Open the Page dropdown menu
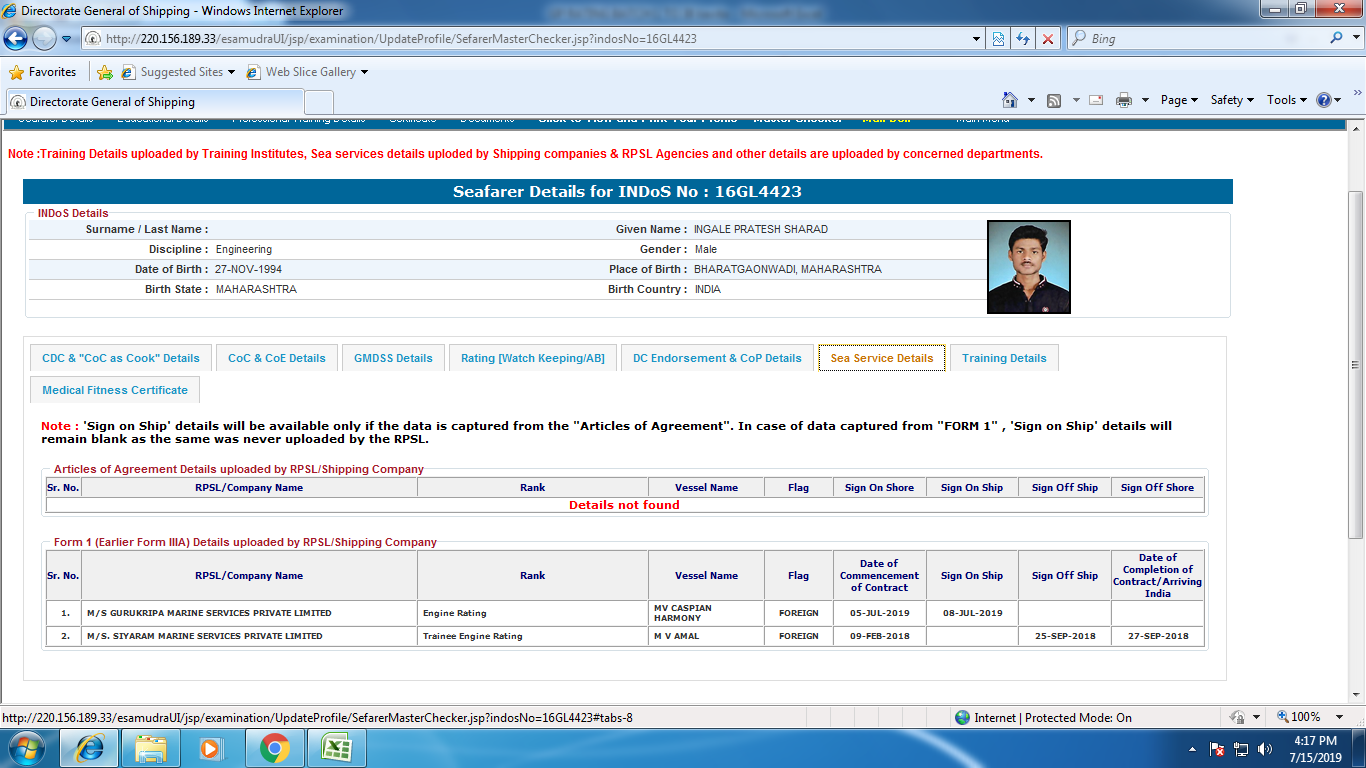The image size is (1366, 768). pyautogui.click(x=1179, y=100)
